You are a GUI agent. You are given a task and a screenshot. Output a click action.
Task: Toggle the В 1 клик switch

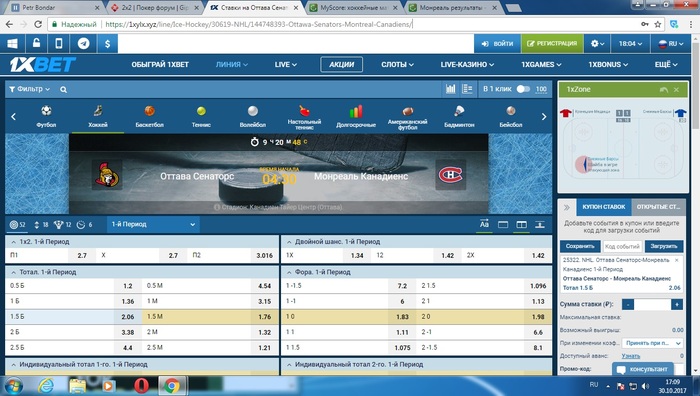pos(523,89)
